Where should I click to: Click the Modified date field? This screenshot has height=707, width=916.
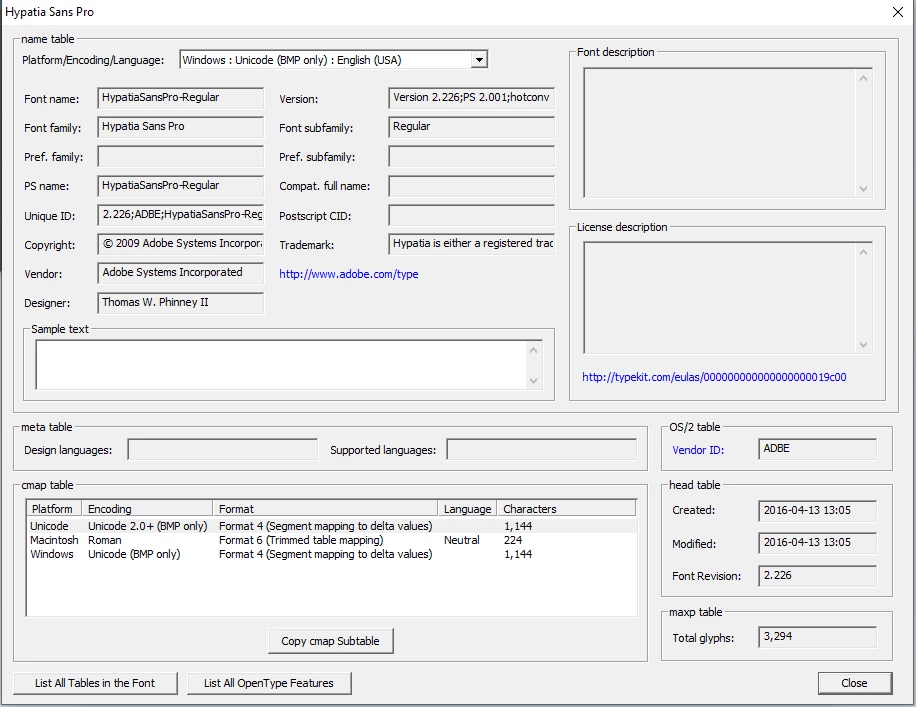817,543
